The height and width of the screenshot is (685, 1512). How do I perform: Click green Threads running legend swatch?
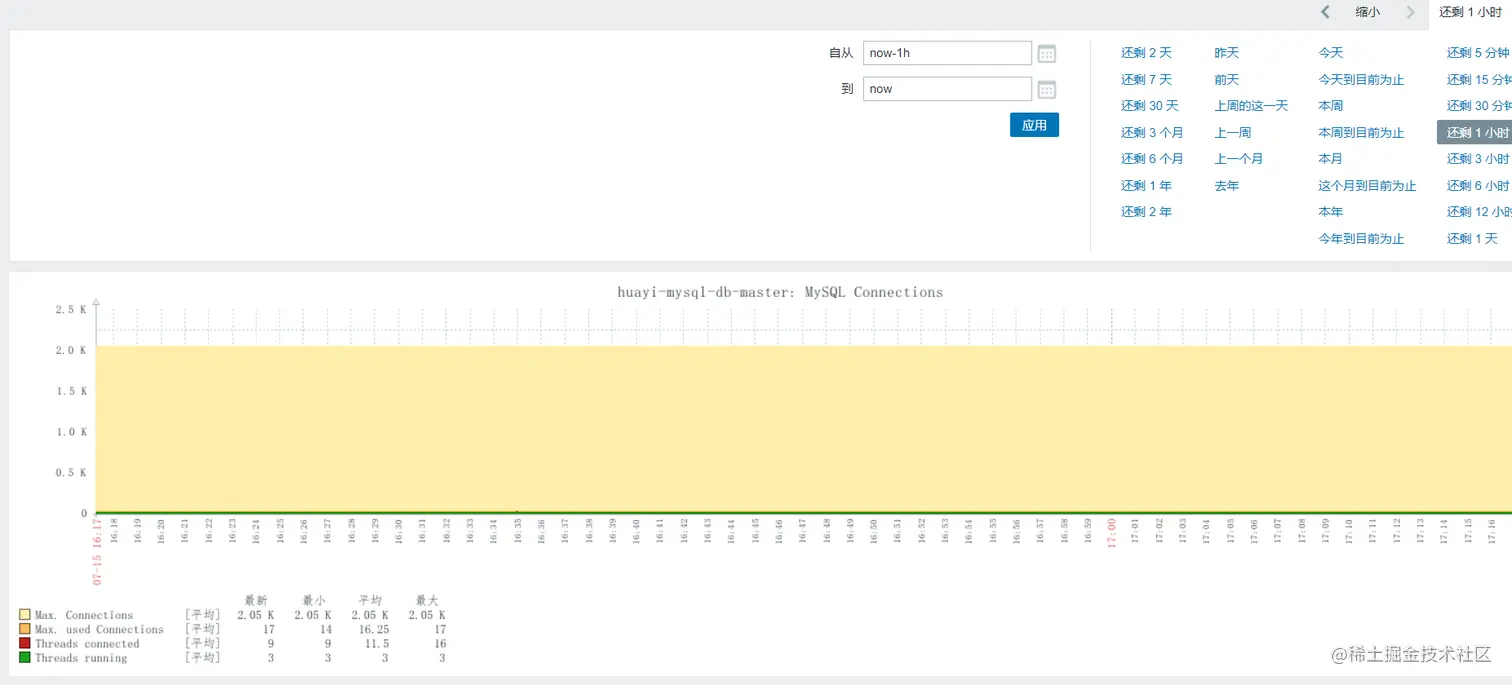point(25,657)
